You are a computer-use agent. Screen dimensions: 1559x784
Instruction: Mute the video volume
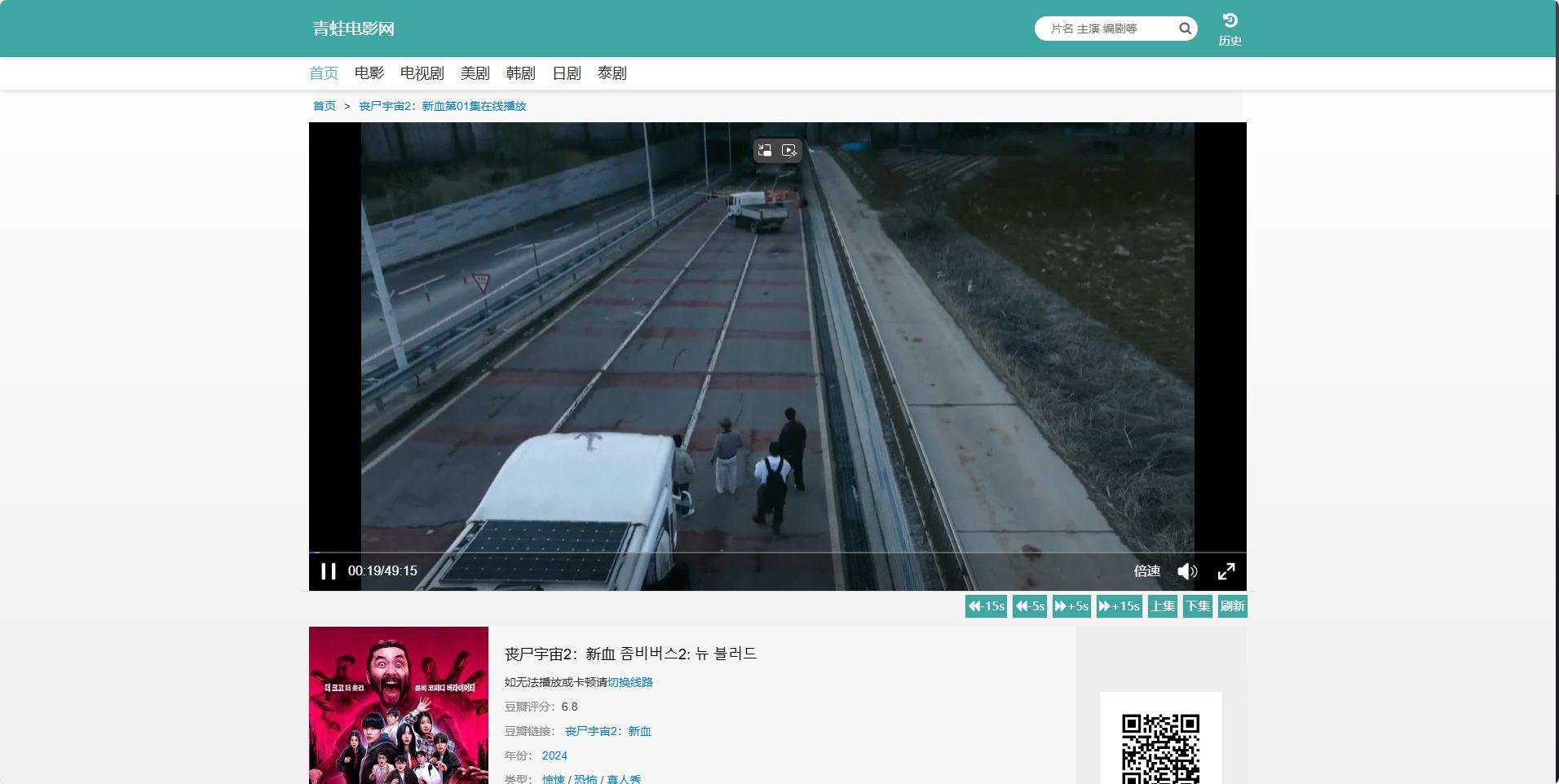(x=1187, y=571)
